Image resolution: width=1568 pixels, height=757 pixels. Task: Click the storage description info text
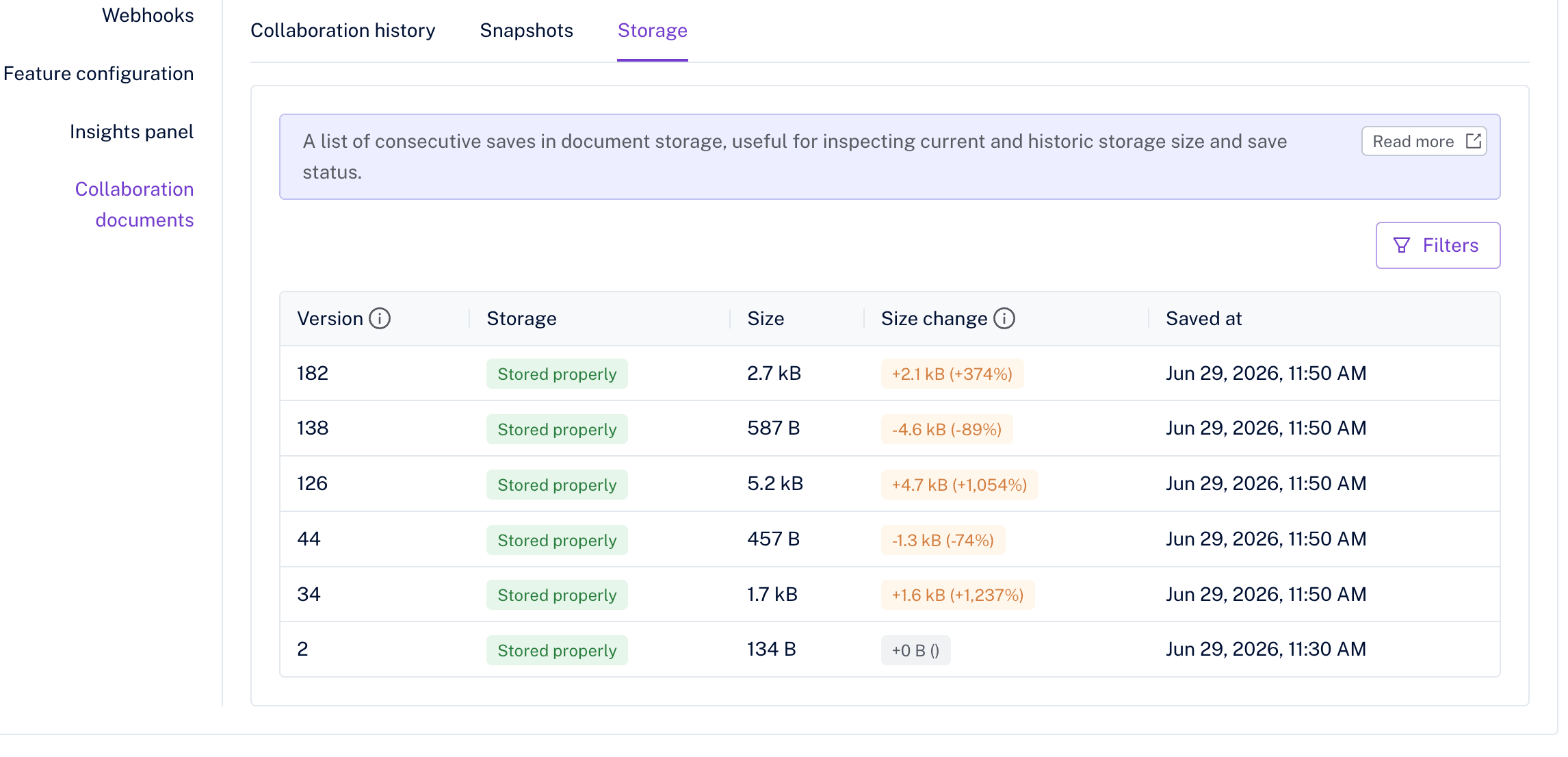tap(795, 156)
